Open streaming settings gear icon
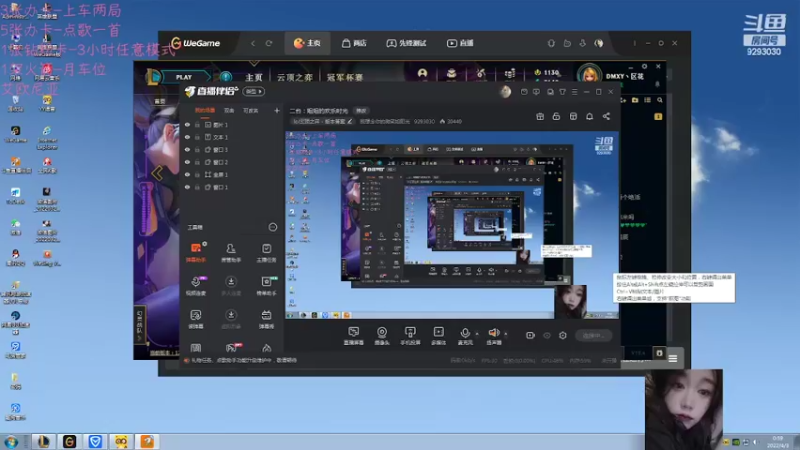 (x=563, y=335)
